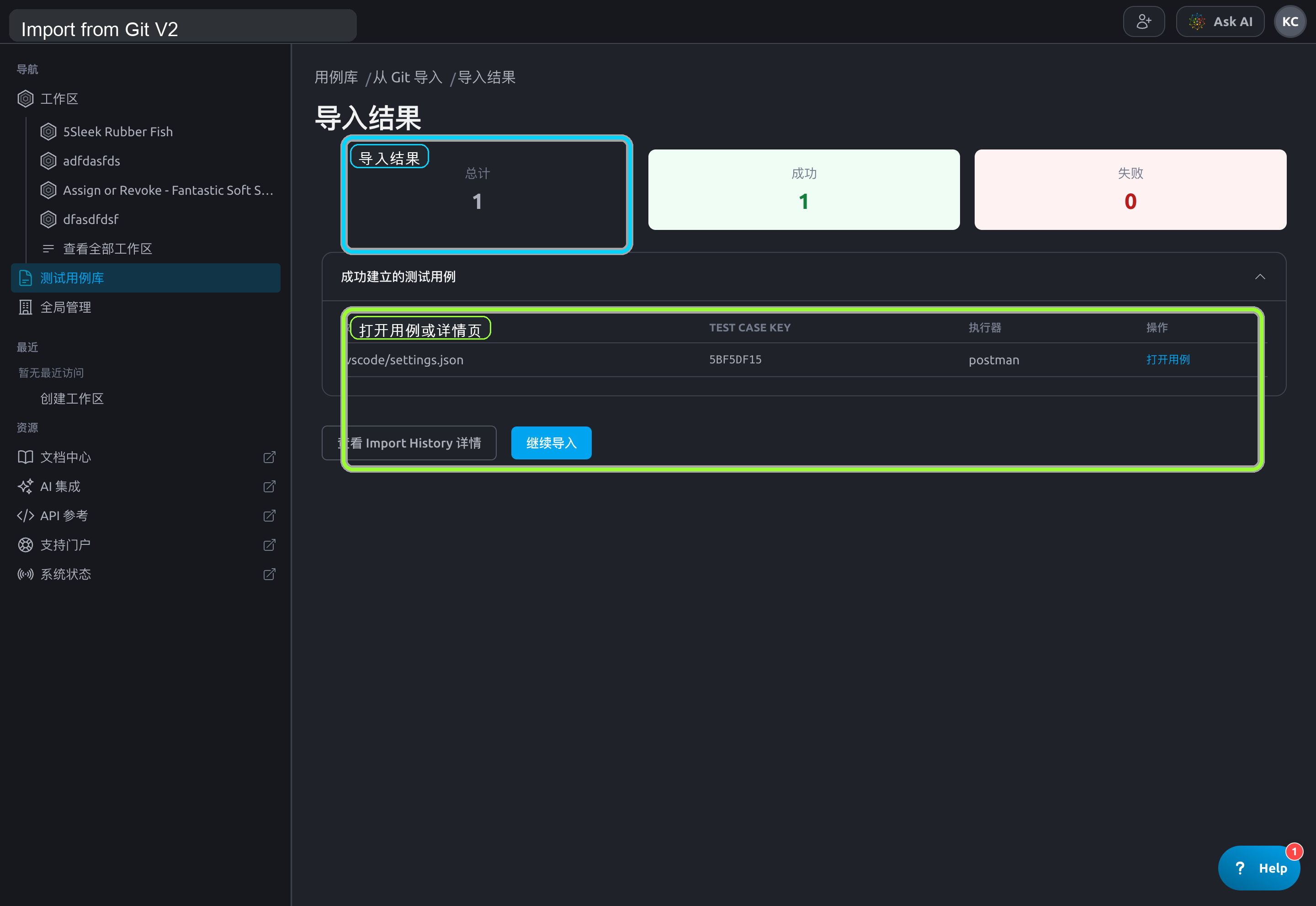The height and width of the screenshot is (906, 1316).
Task: Click the broadcast icon for 系统状态
Action: pyautogui.click(x=26, y=574)
